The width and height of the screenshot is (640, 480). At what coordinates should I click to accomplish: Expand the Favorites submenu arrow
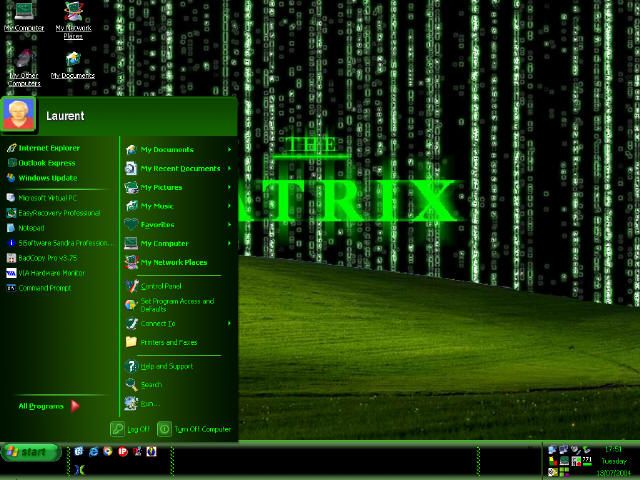(229, 224)
